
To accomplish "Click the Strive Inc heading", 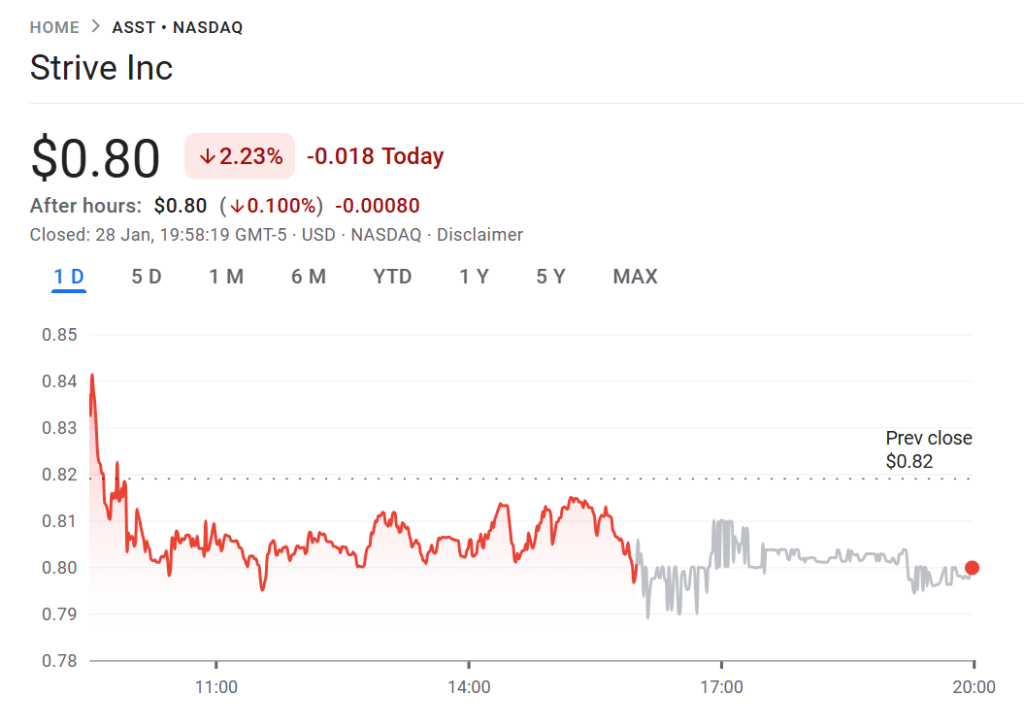I will (x=101, y=68).
